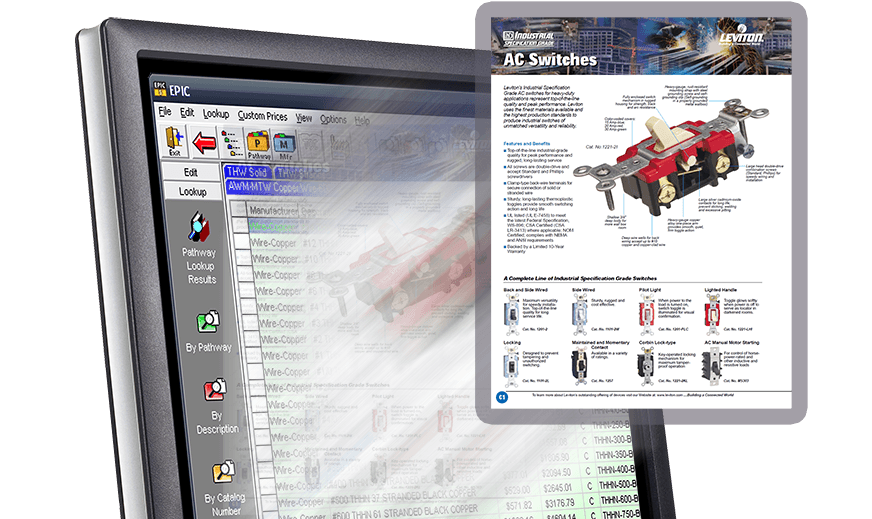Click the Exit toolbar icon
872x519 pixels.
pyautogui.click(x=175, y=141)
